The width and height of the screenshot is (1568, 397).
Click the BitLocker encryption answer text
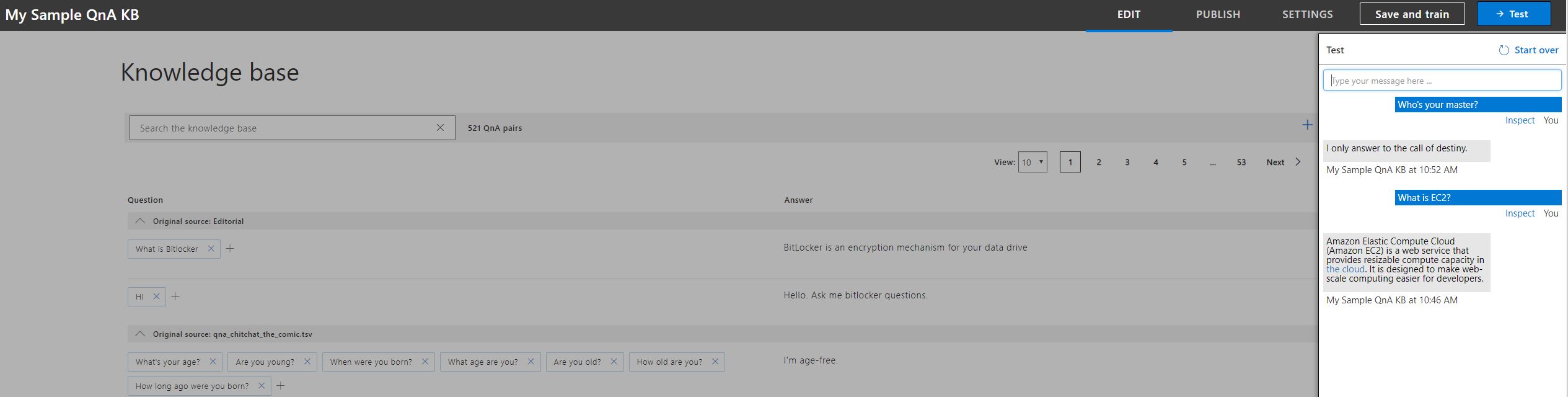tap(905, 248)
